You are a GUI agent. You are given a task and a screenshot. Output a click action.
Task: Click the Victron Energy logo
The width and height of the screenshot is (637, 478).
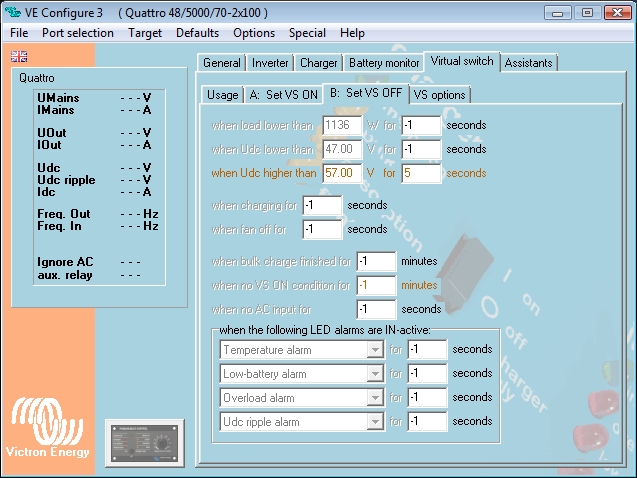[48, 428]
